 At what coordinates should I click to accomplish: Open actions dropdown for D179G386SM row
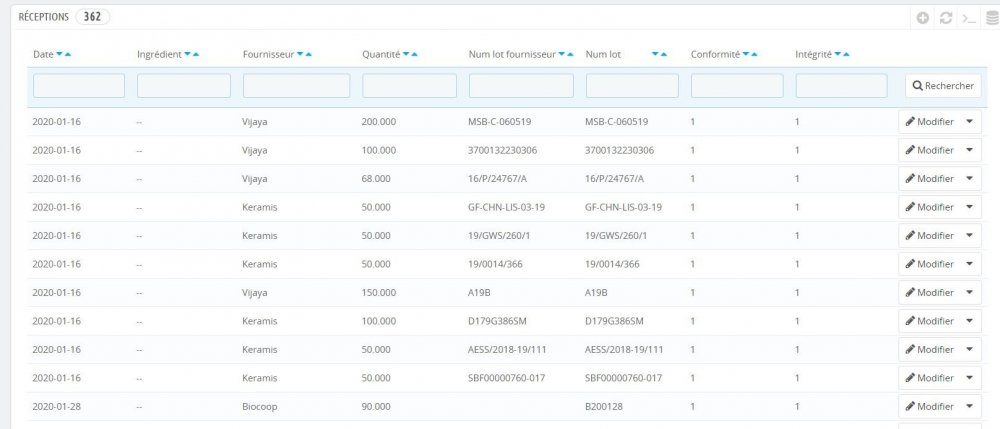click(x=969, y=321)
